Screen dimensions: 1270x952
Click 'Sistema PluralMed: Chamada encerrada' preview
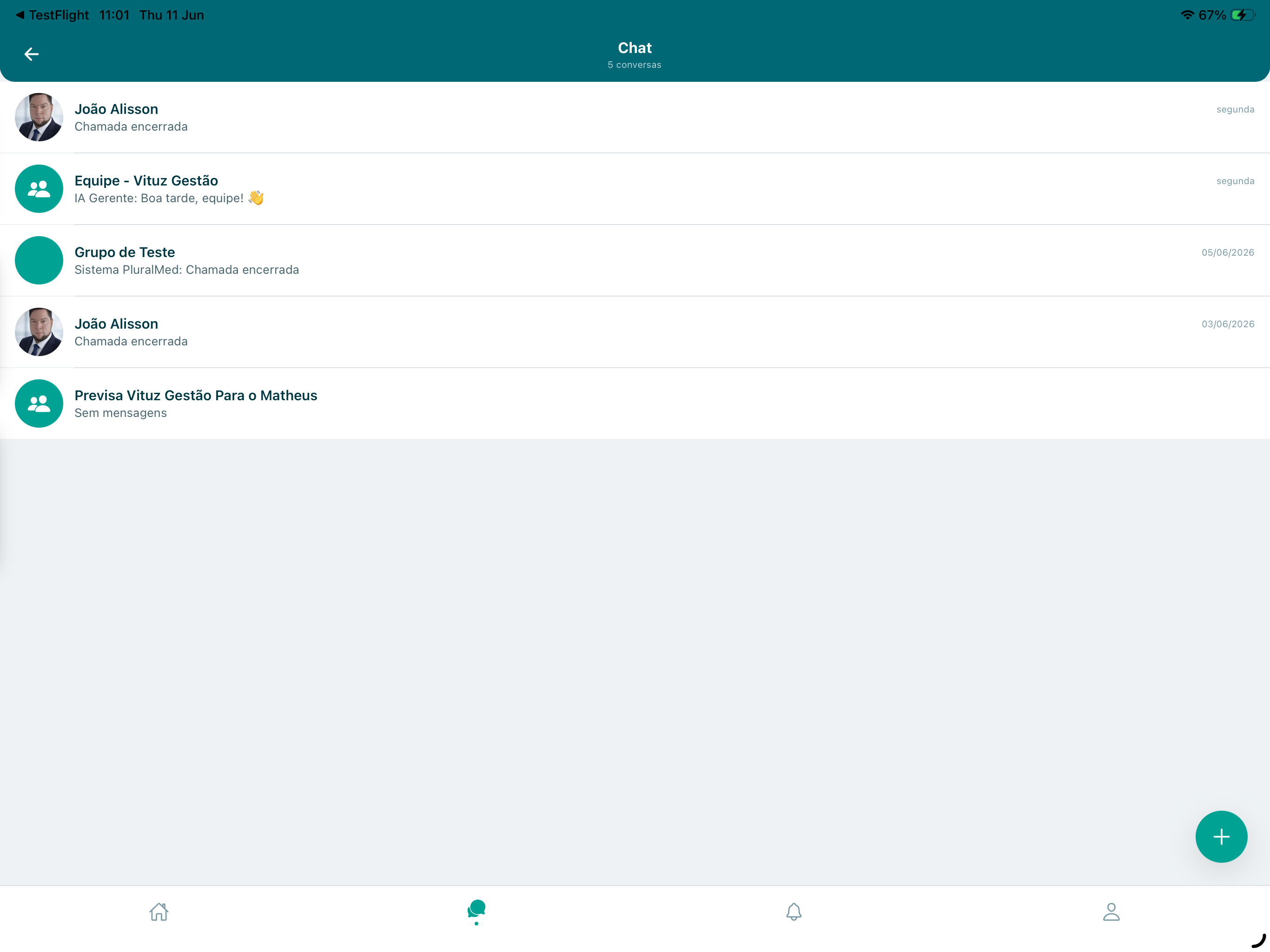(186, 270)
